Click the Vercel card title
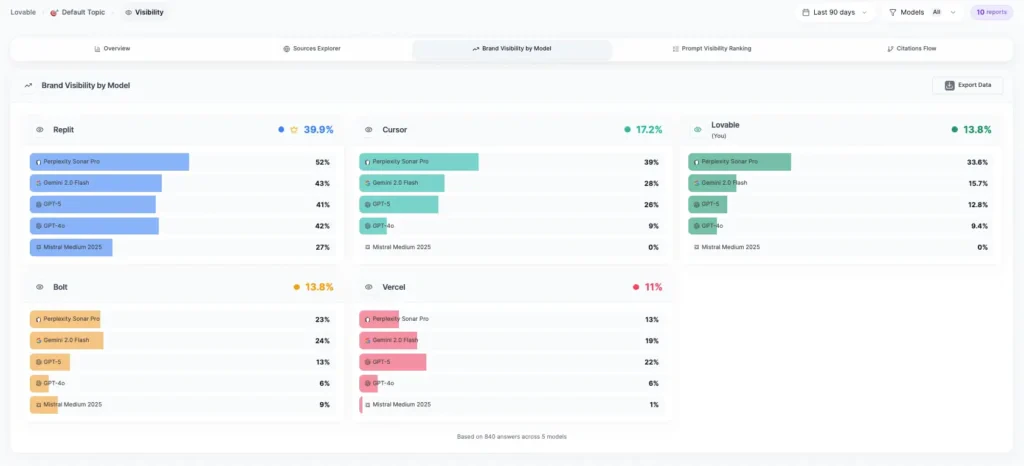Image resolution: width=1024 pixels, height=466 pixels. tap(394, 287)
